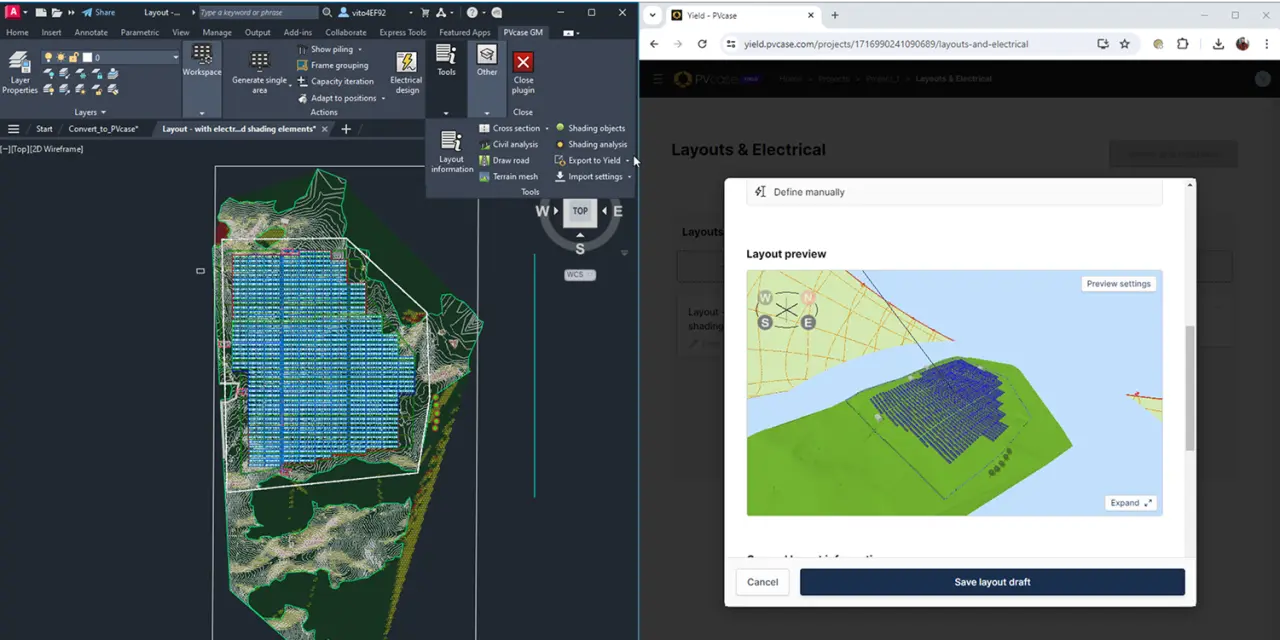Expand the Import settings dropdown
This screenshot has height=640, width=1280.
click(629, 177)
